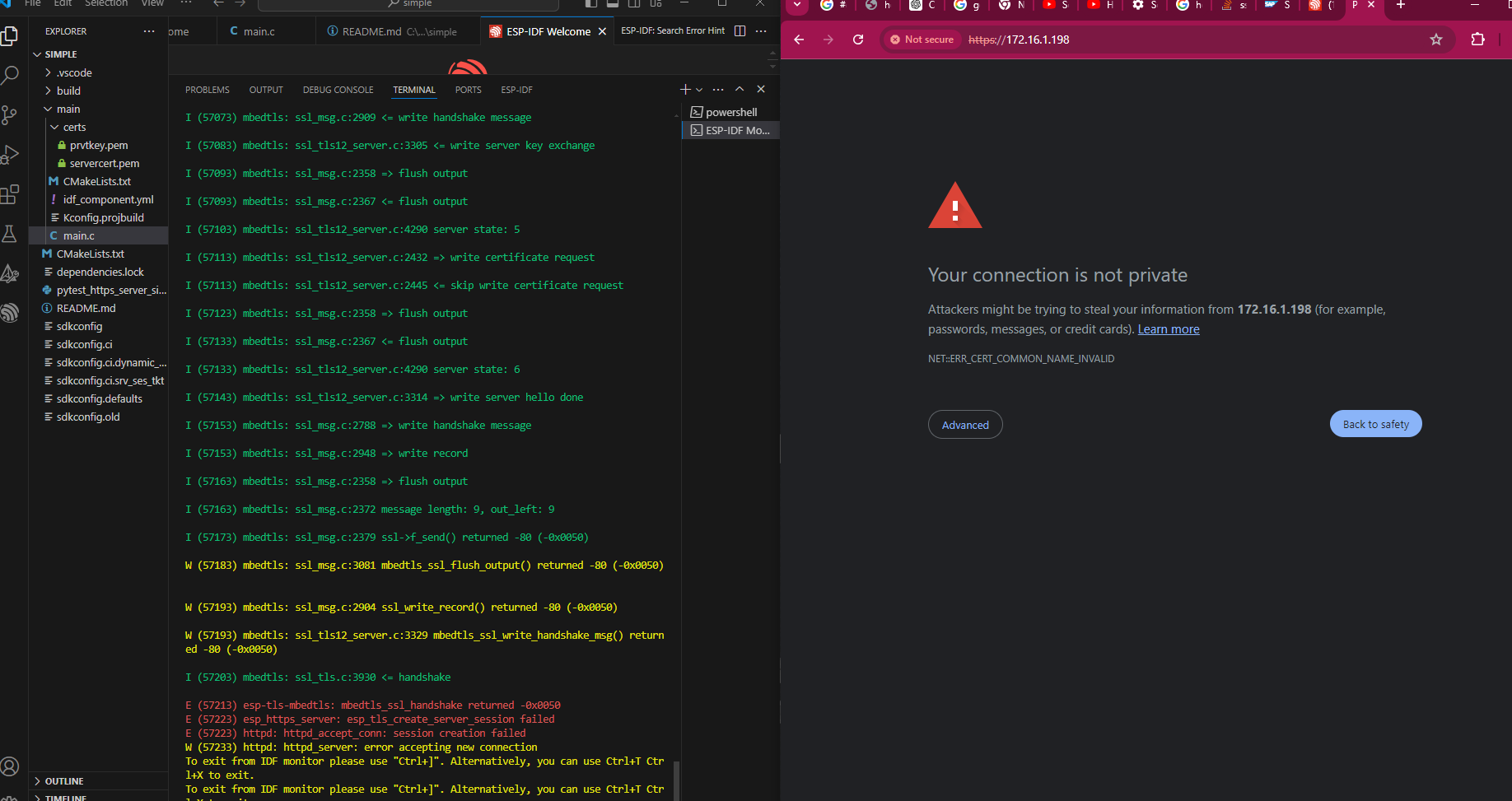This screenshot has height=801, width=1512.
Task: Click NET::ERR_CERT_COMMON_NAME_INVALID error code
Action: pos(1020,359)
